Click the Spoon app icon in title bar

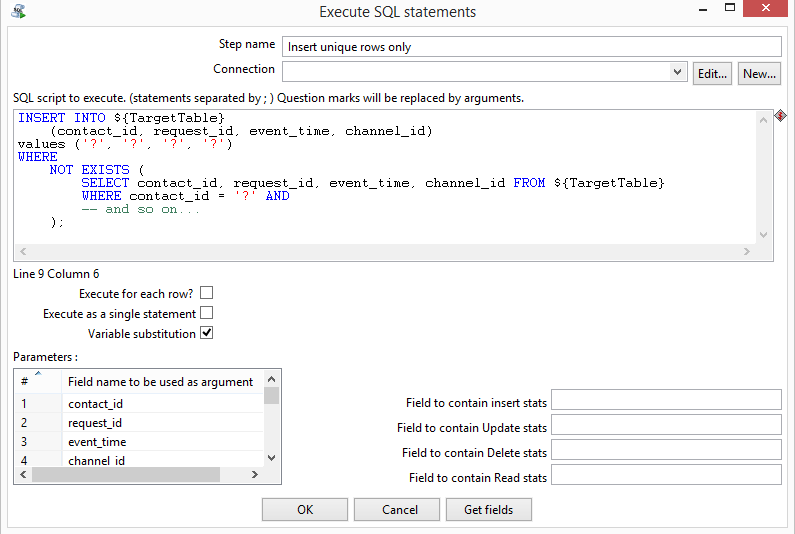point(18,12)
